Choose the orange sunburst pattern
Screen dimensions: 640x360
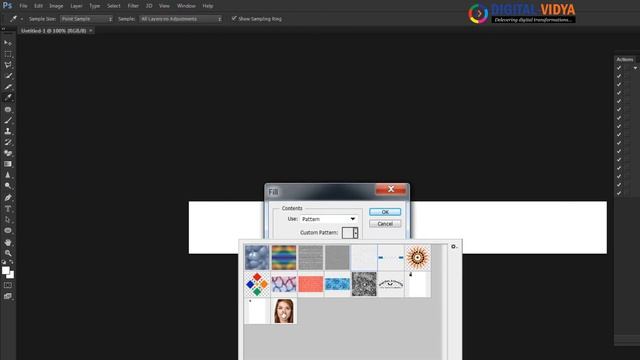pyautogui.click(x=418, y=257)
